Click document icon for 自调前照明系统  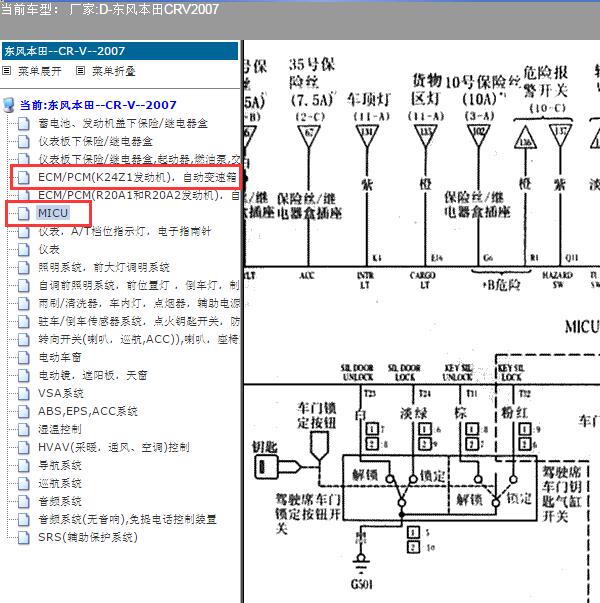(x=23, y=285)
